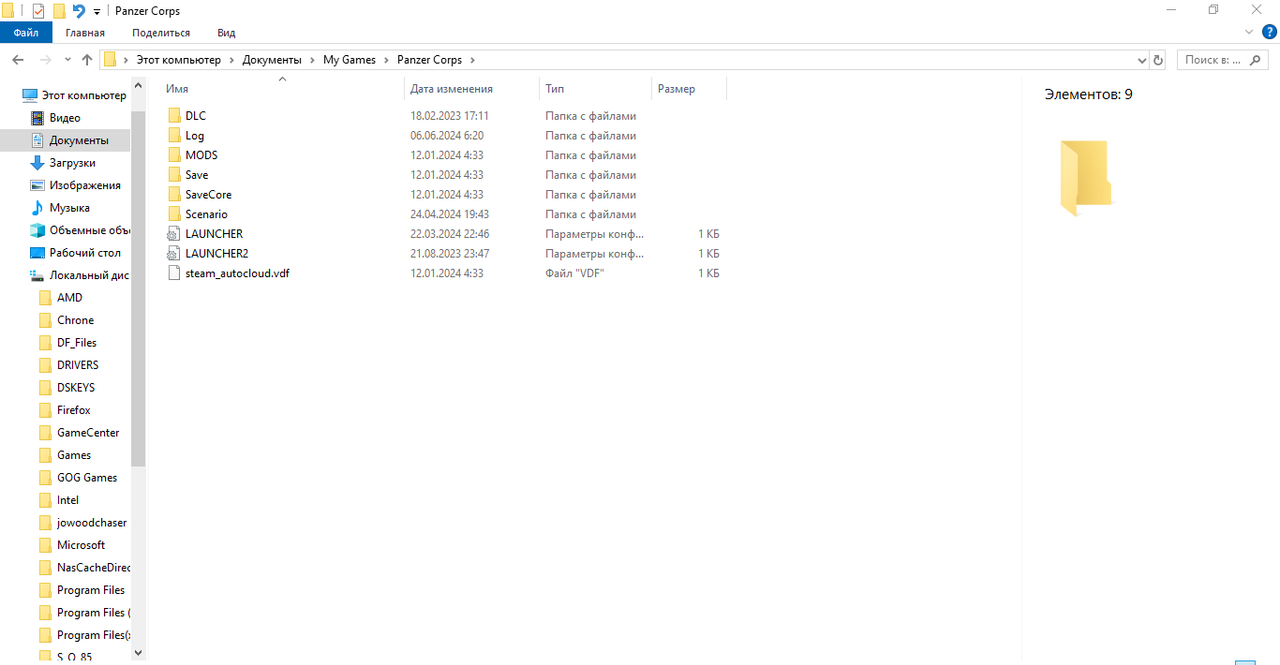
Task: Create new folder via quick access toolbar icon
Action: (59, 11)
